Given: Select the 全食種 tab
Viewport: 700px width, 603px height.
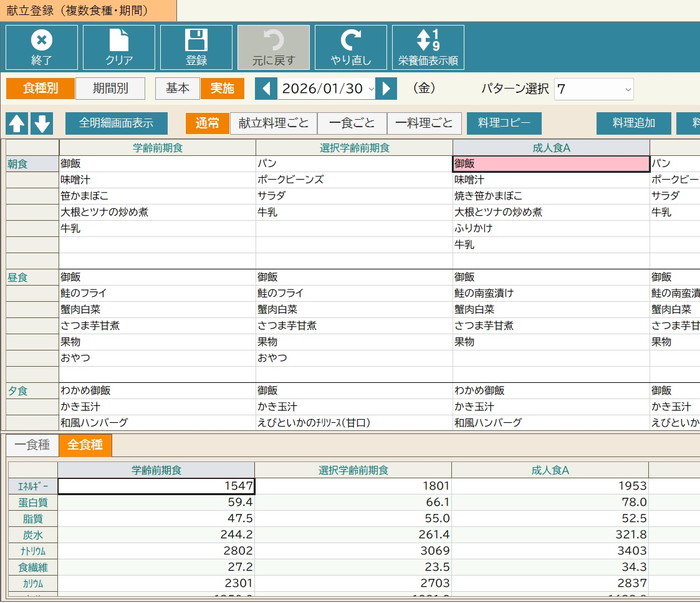Looking at the screenshot, I should tap(85, 445).
